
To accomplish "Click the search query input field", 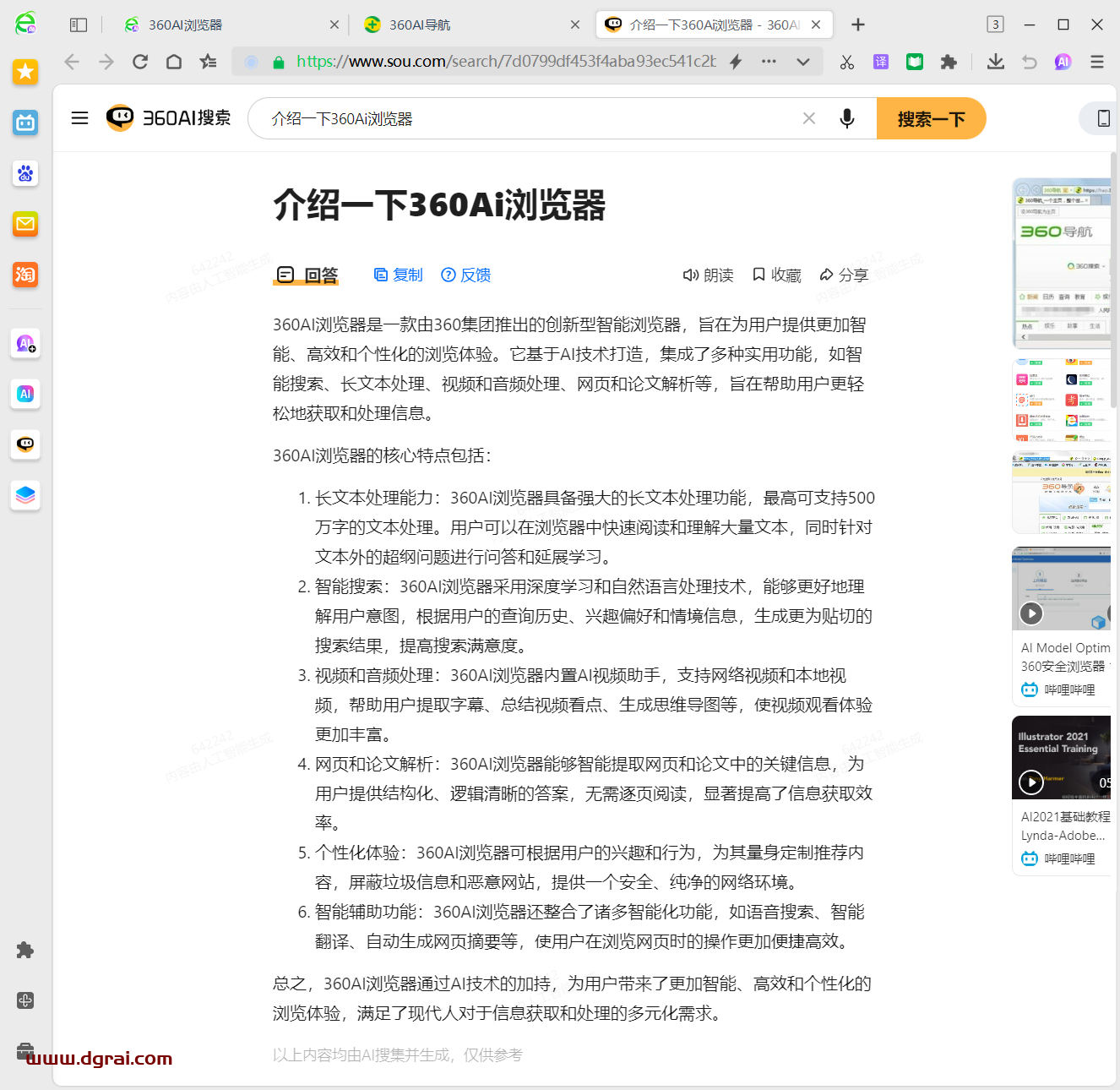I will click(524, 118).
